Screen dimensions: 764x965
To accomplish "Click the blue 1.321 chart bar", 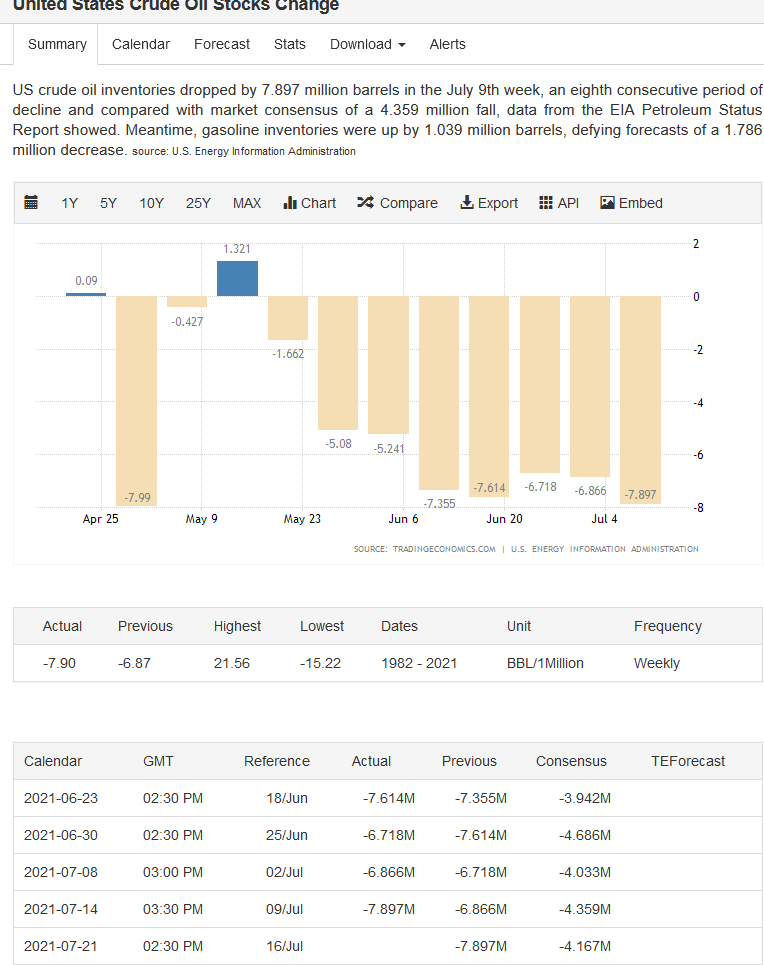I will [237, 279].
